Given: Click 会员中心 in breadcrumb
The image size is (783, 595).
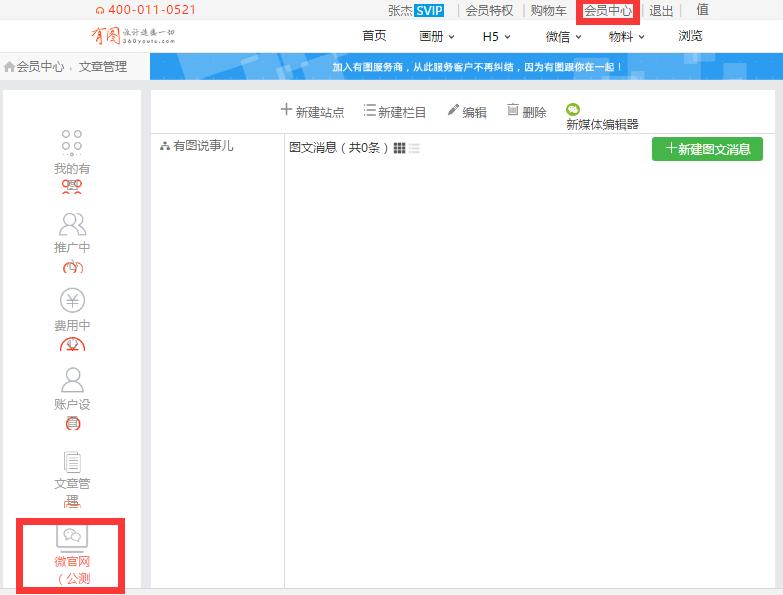Looking at the screenshot, I should coord(40,66).
